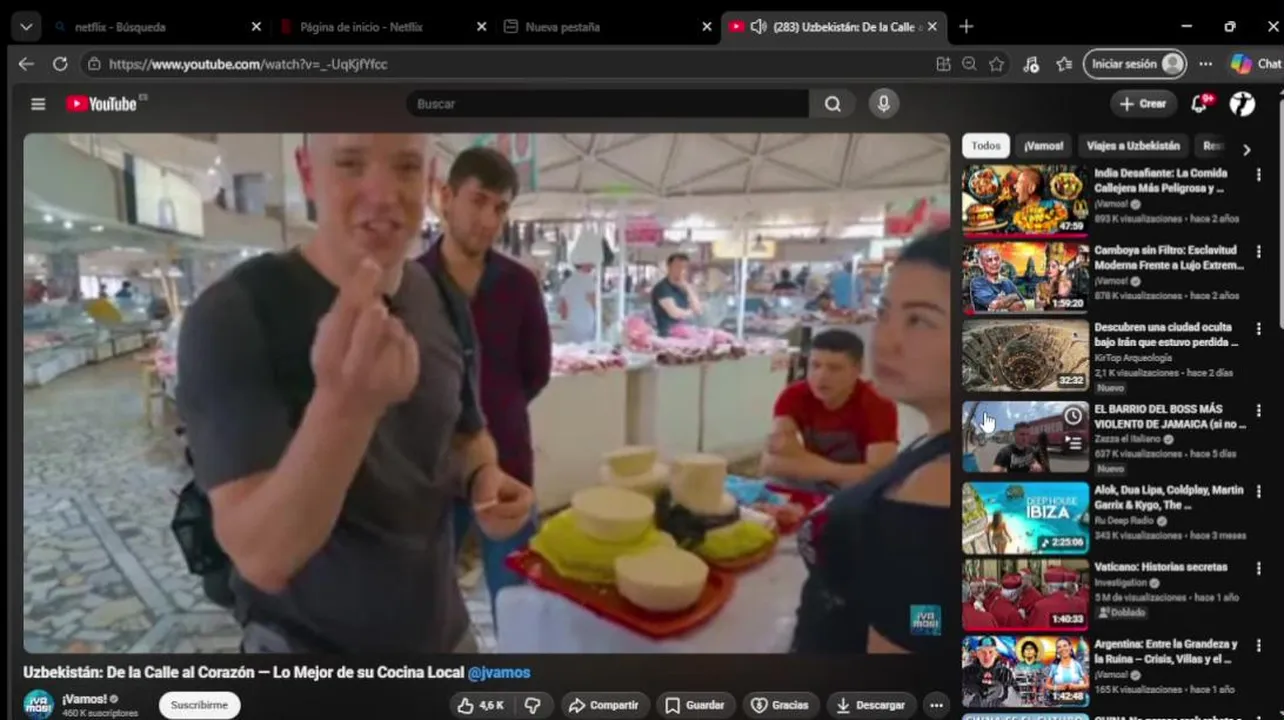This screenshot has width=1284, height=720.
Task: Open India Desafiante video thumbnail
Action: pos(1025,200)
